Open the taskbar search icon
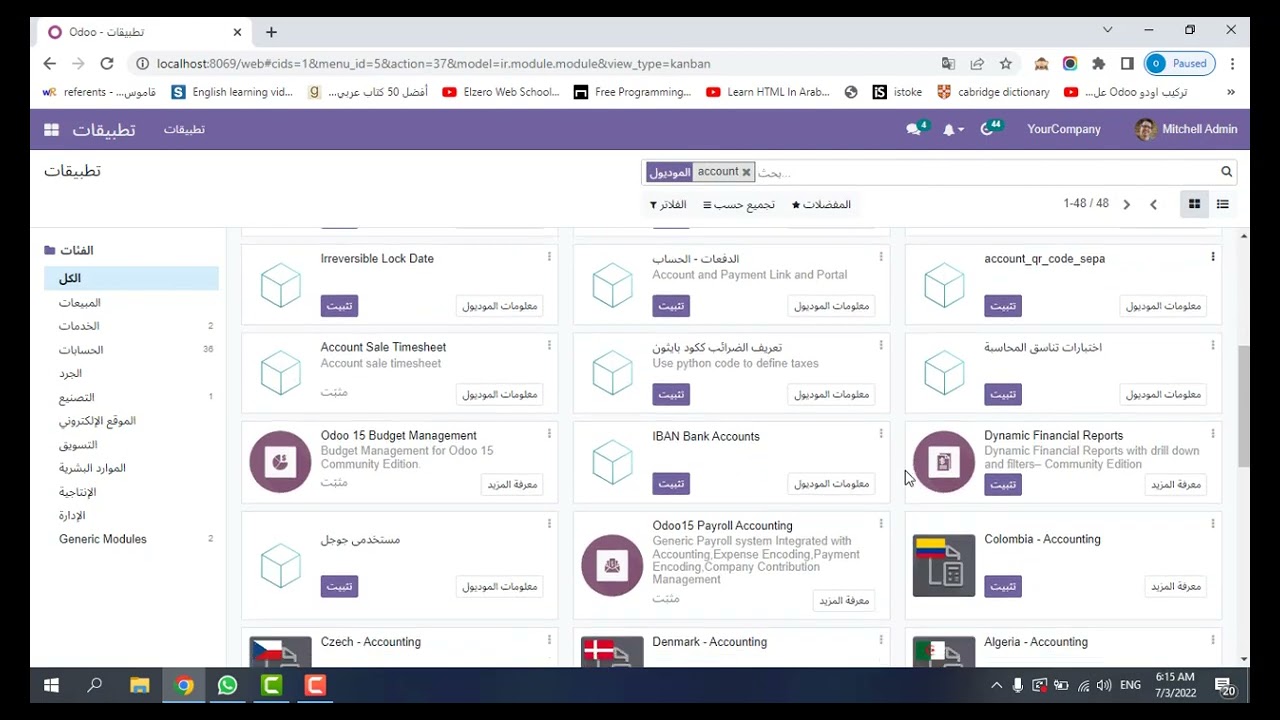1280x720 pixels. [95, 686]
